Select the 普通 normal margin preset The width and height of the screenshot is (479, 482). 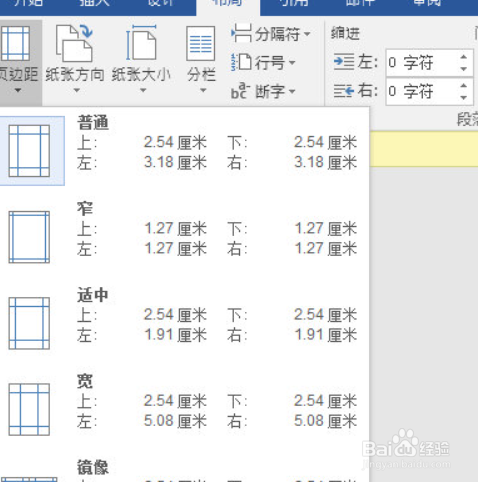pos(184,151)
